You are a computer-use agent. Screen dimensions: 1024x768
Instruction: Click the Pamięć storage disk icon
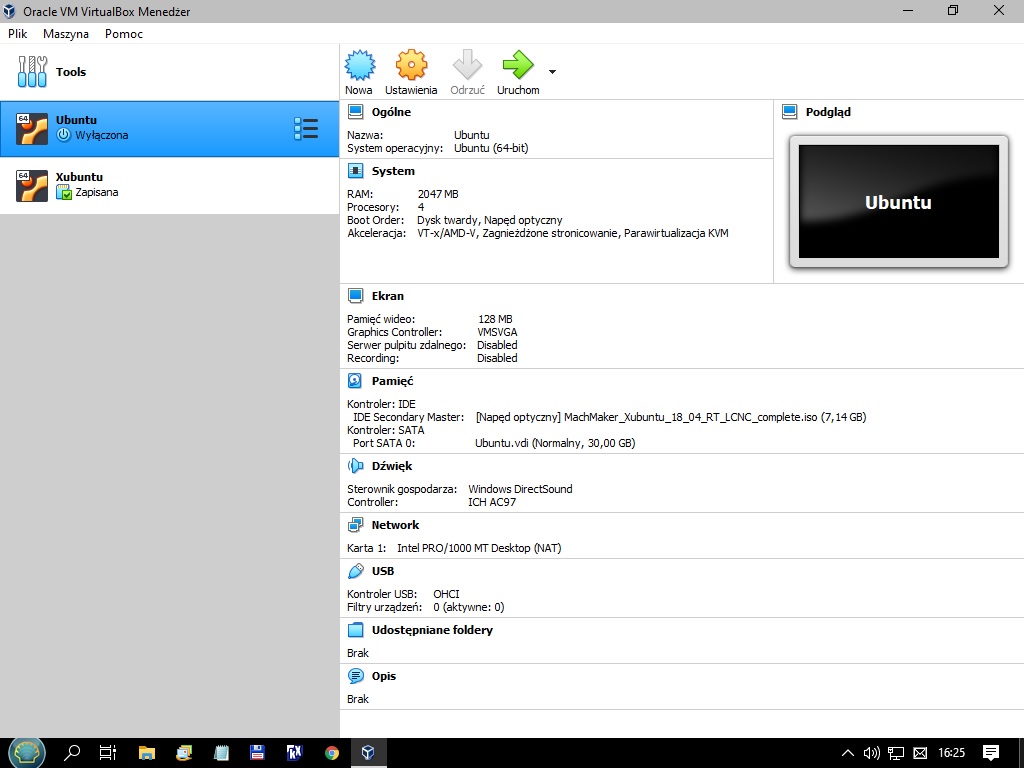[355, 381]
